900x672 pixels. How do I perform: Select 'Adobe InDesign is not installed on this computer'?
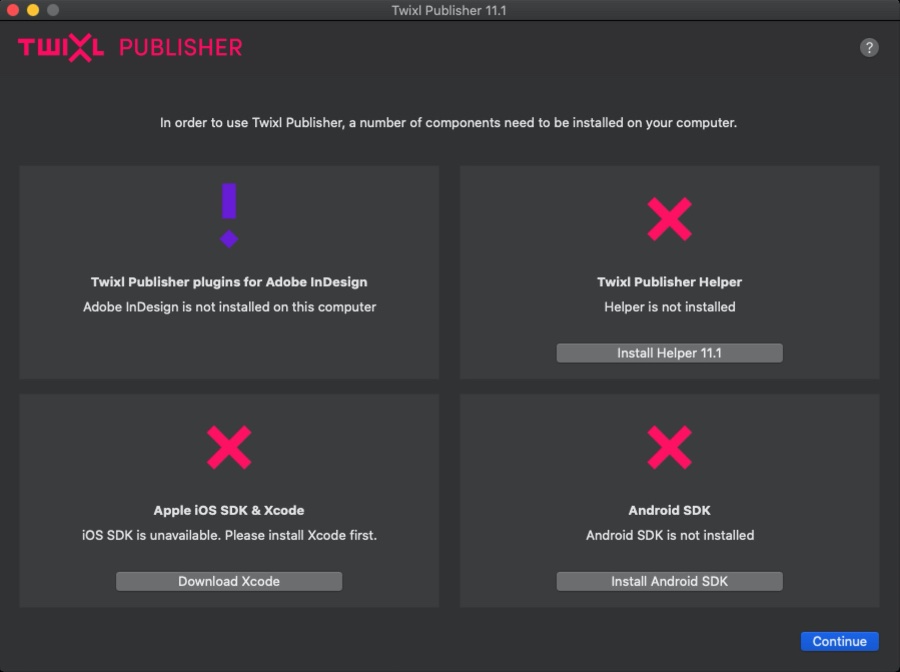230,307
